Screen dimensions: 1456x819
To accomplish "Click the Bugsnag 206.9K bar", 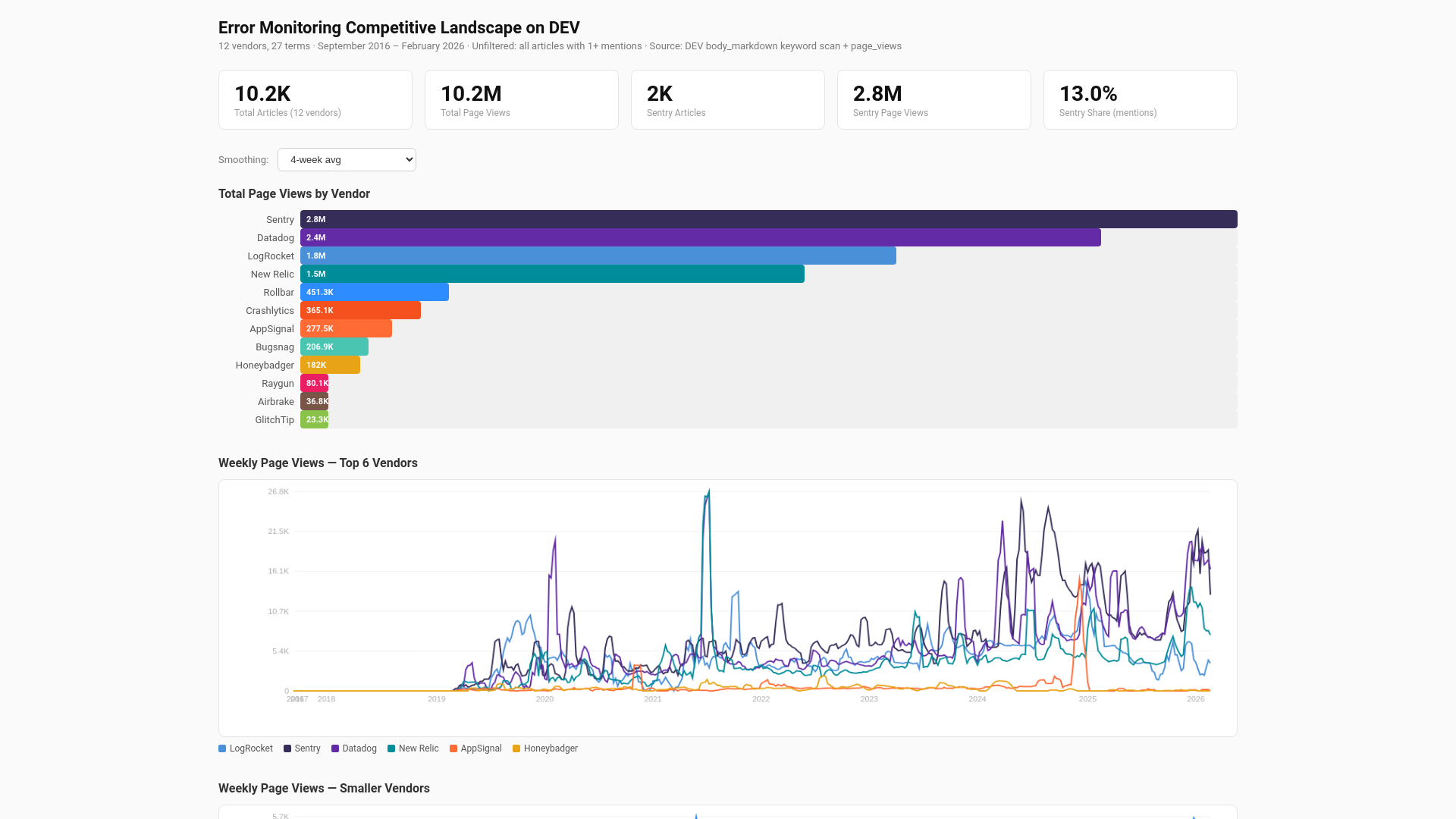I will click(x=334, y=347).
